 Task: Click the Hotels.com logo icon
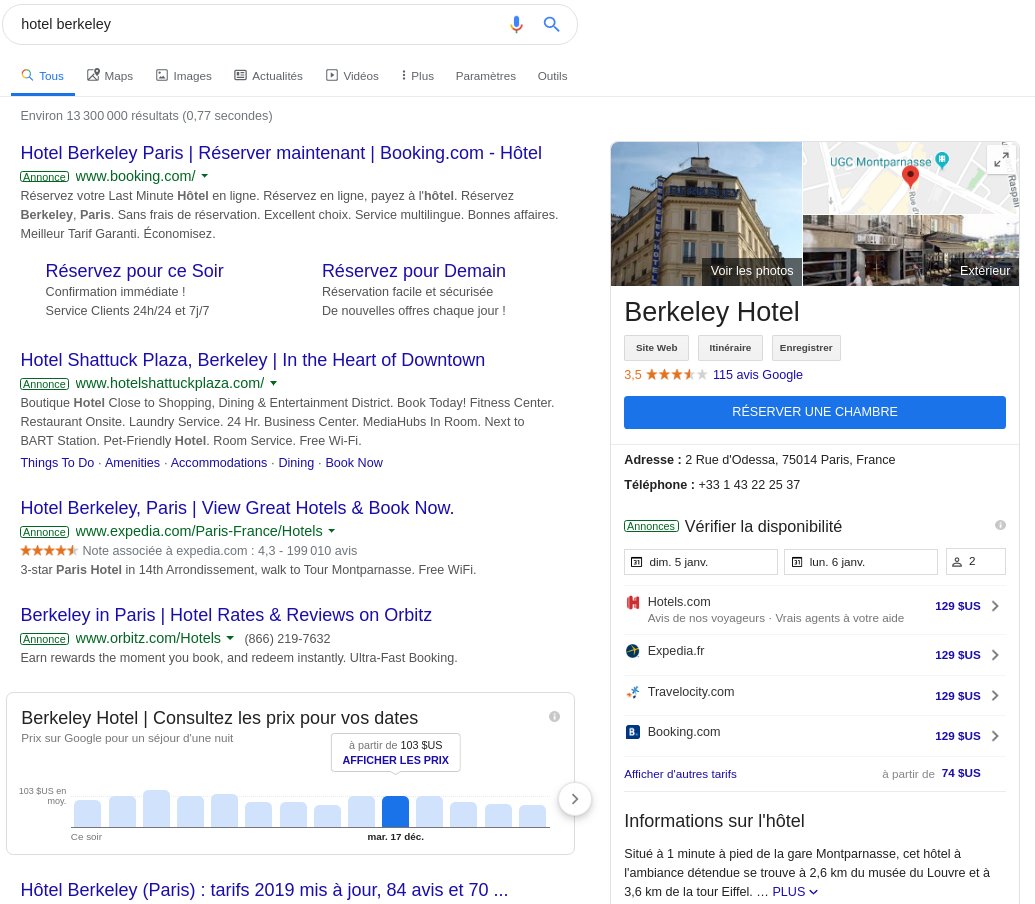[x=632, y=602]
